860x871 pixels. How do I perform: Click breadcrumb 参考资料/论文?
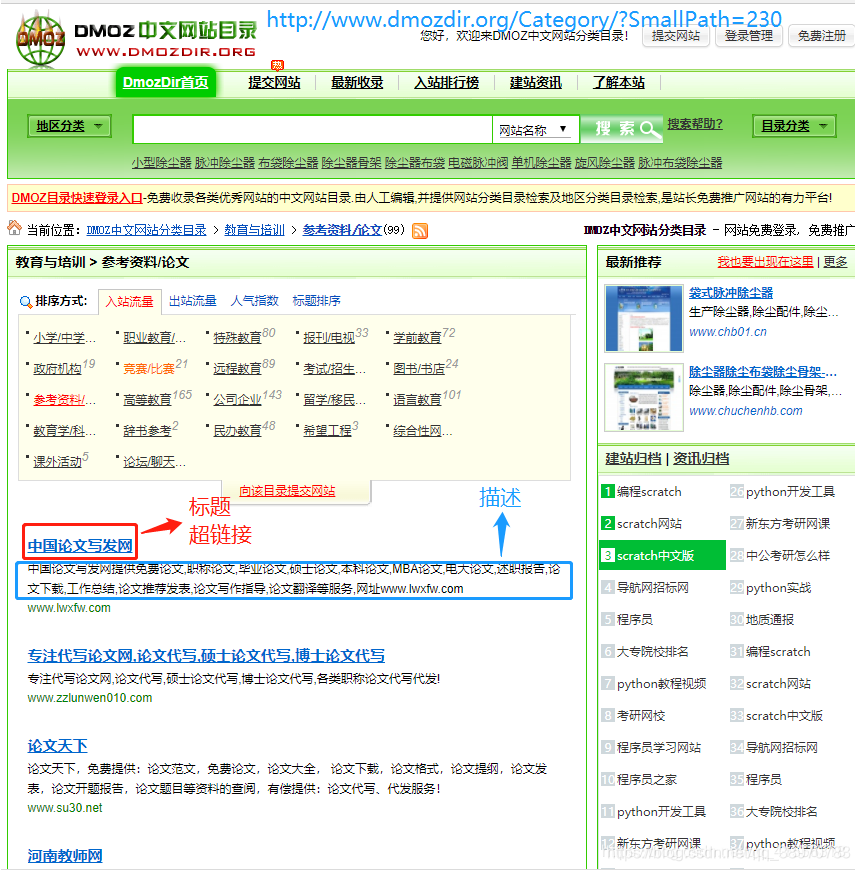(x=342, y=230)
